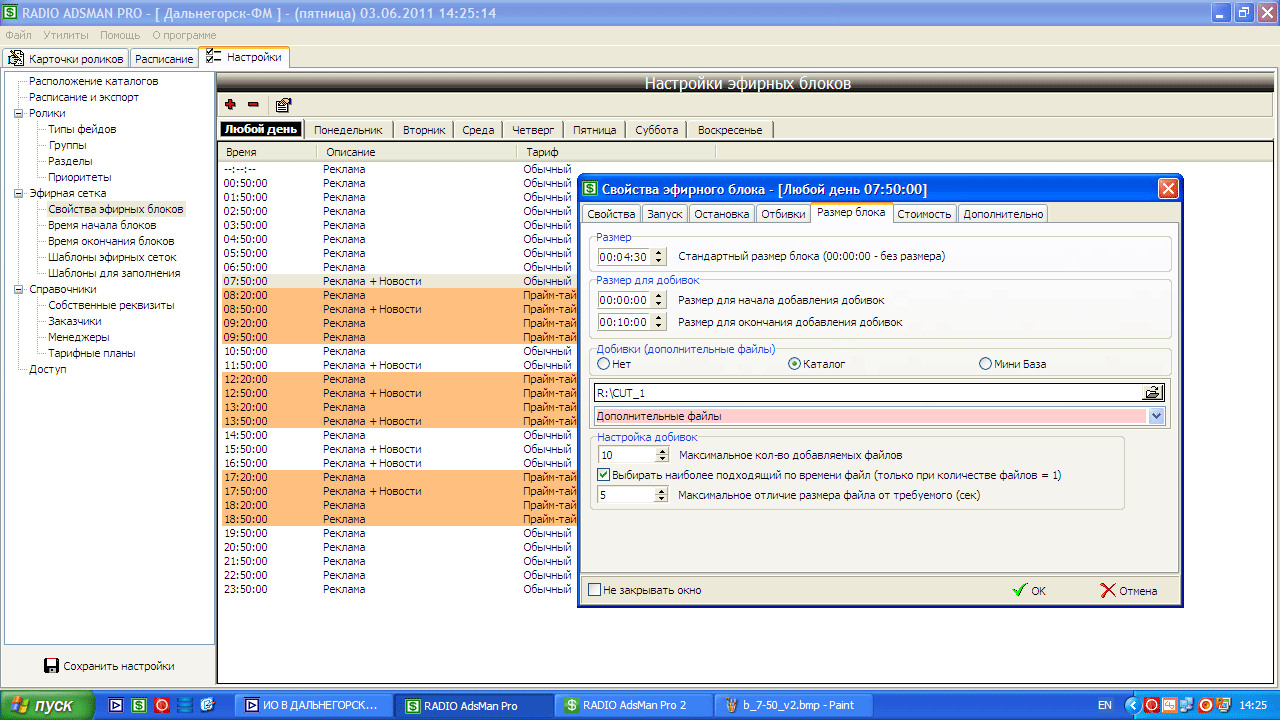Image resolution: width=1280 pixels, height=720 pixels.
Task: Switch to Остановка dialog tab
Action: (722, 214)
